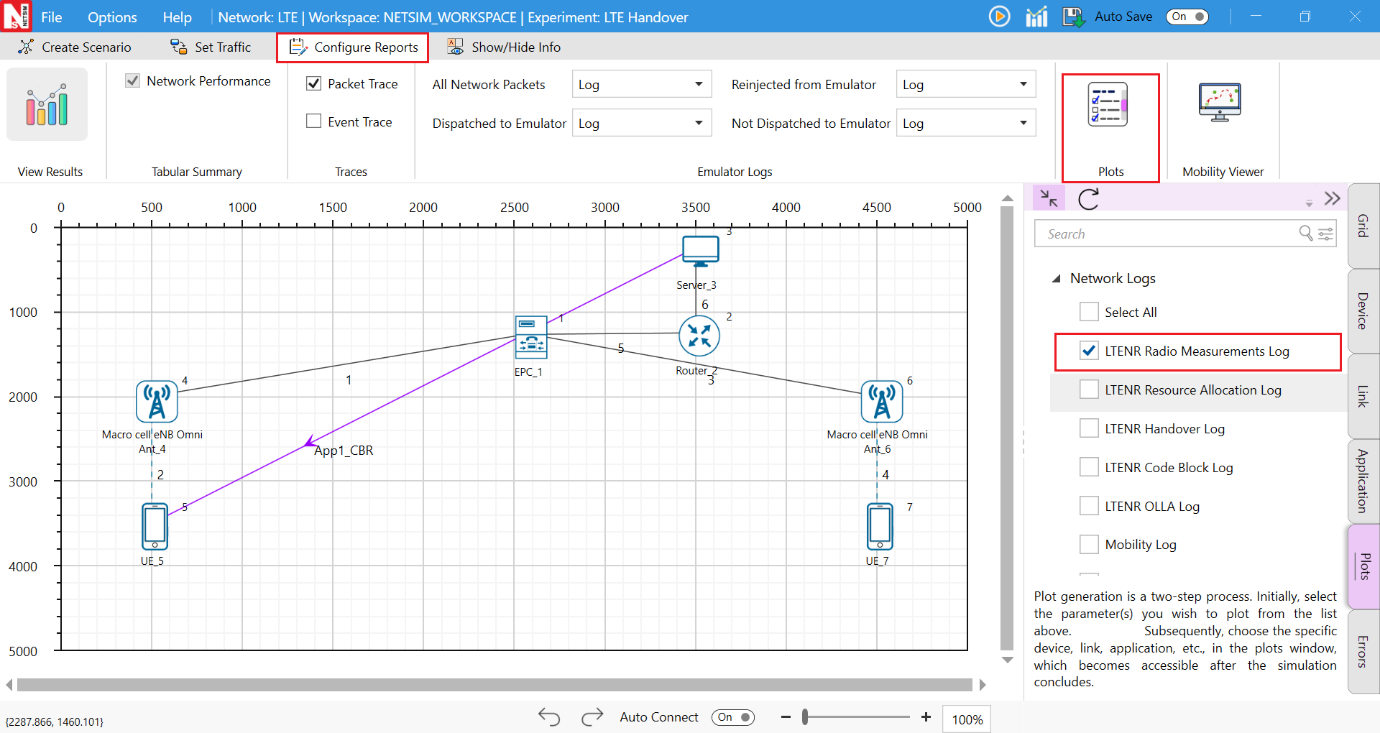
Task: Toggle the Auto Save switch
Action: 1187,16
